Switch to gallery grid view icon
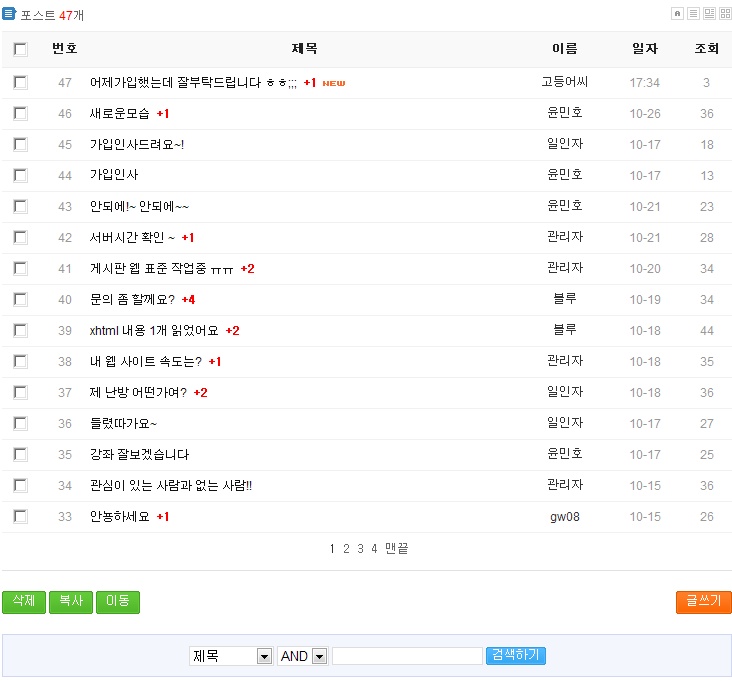 (725, 14)
